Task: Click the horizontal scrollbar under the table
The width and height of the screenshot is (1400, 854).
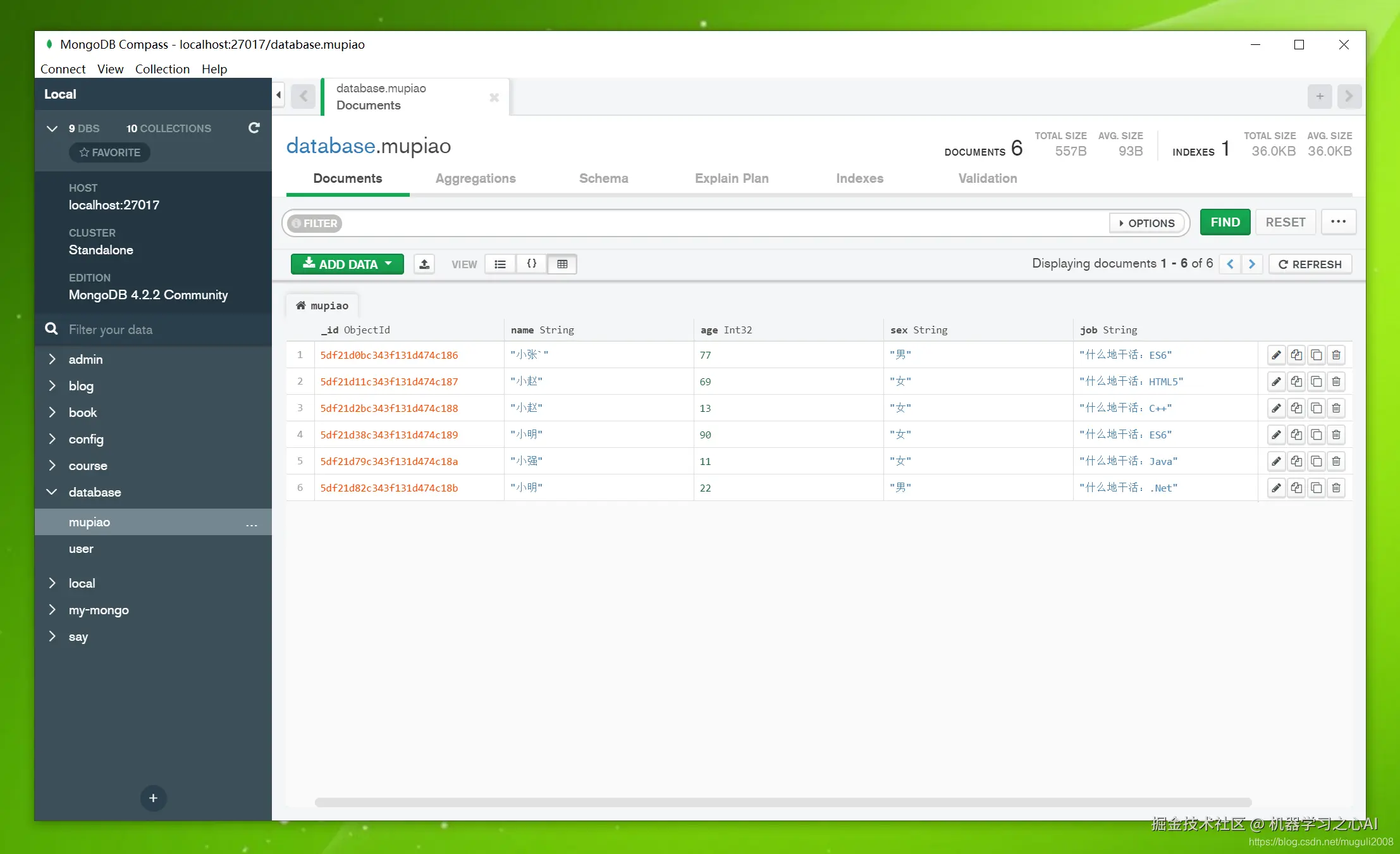Action: coord(783,802)
